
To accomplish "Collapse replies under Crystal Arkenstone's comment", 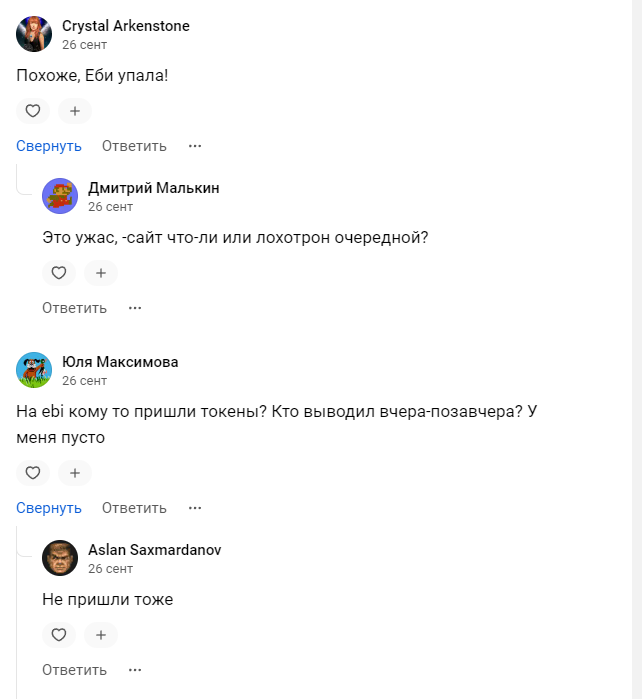I will [x=49, y=146].
